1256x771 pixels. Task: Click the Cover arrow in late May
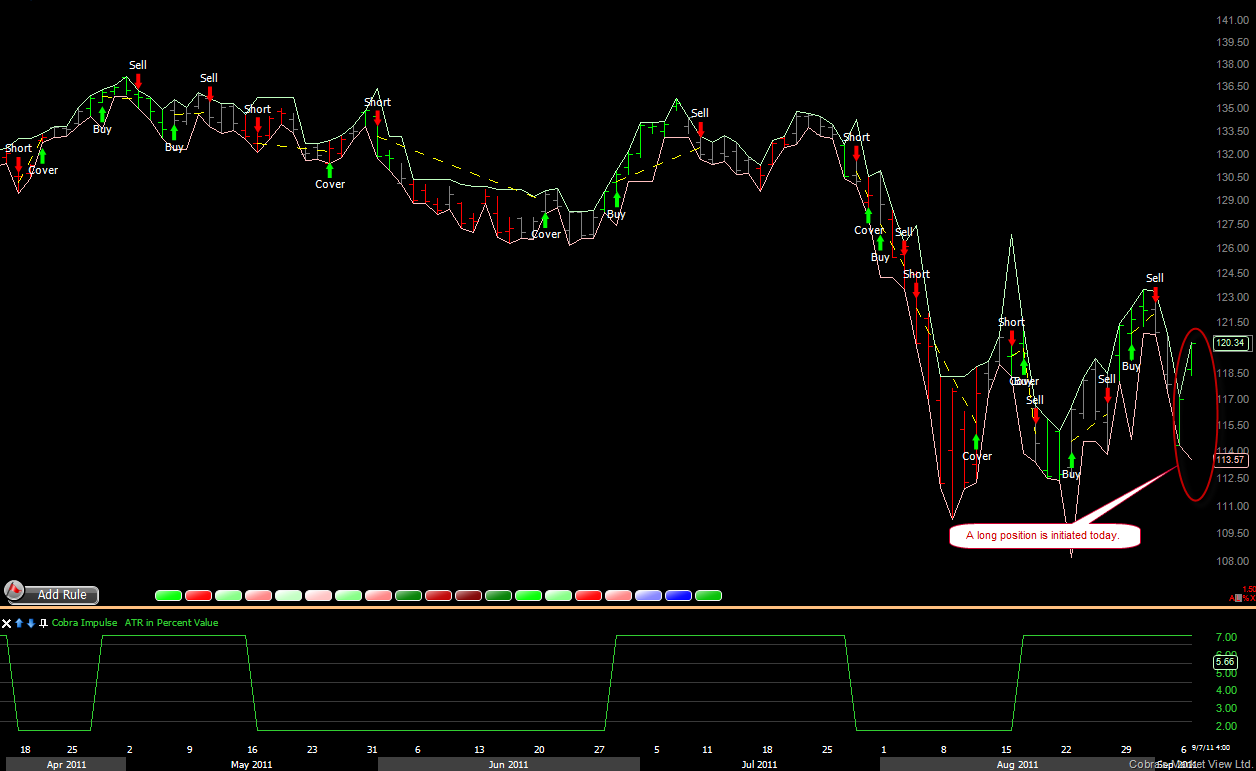[x=329, y=170]
